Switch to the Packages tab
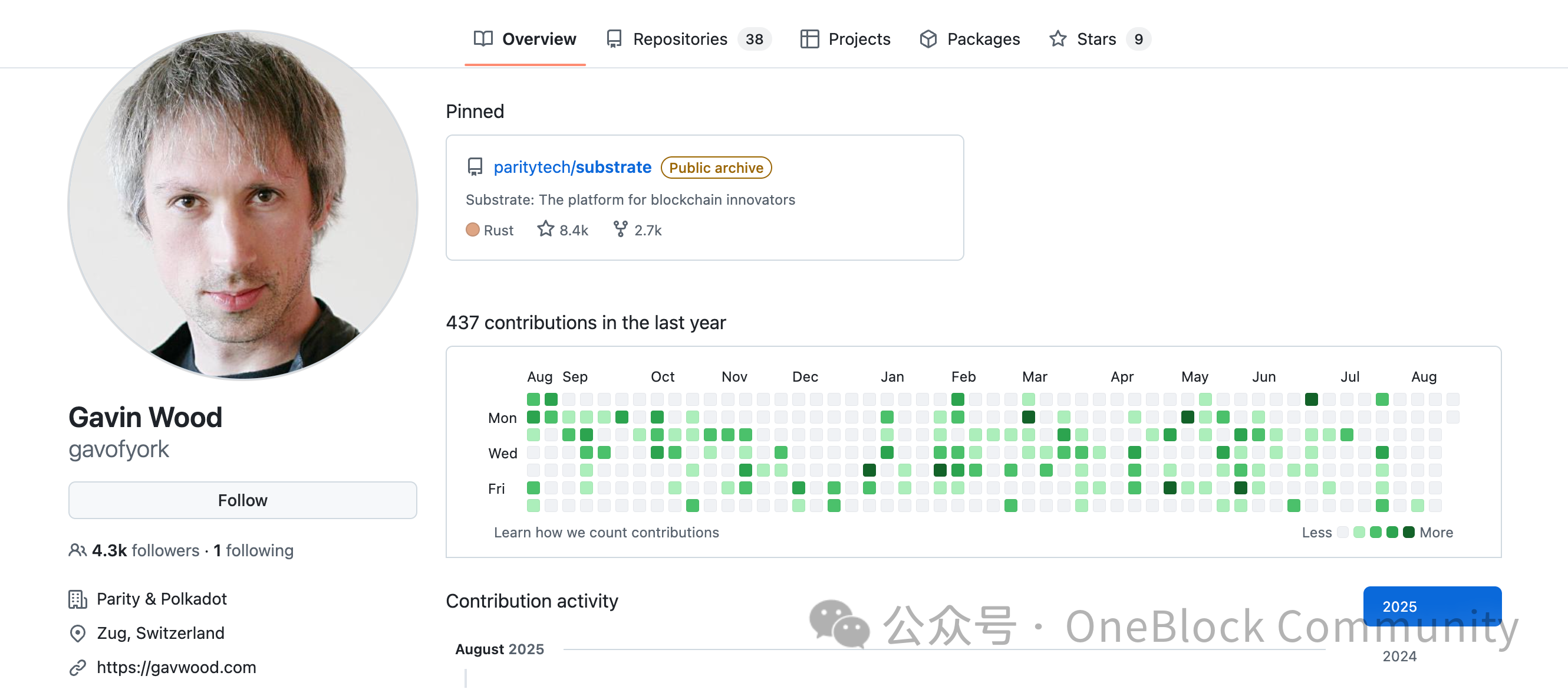Viewport: 1568px width, 689px height. tap(983, 39)
